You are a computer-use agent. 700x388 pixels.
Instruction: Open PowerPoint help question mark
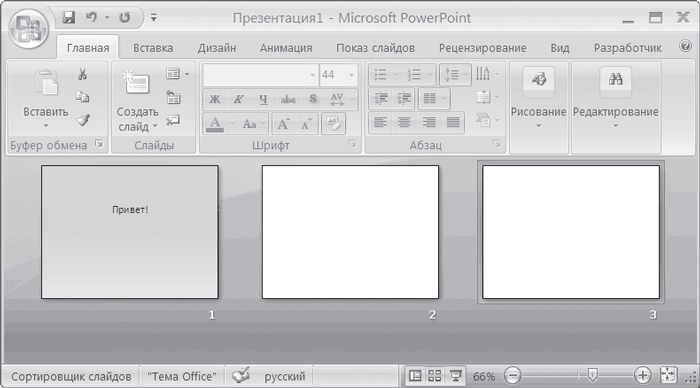[x=685, y=46]
